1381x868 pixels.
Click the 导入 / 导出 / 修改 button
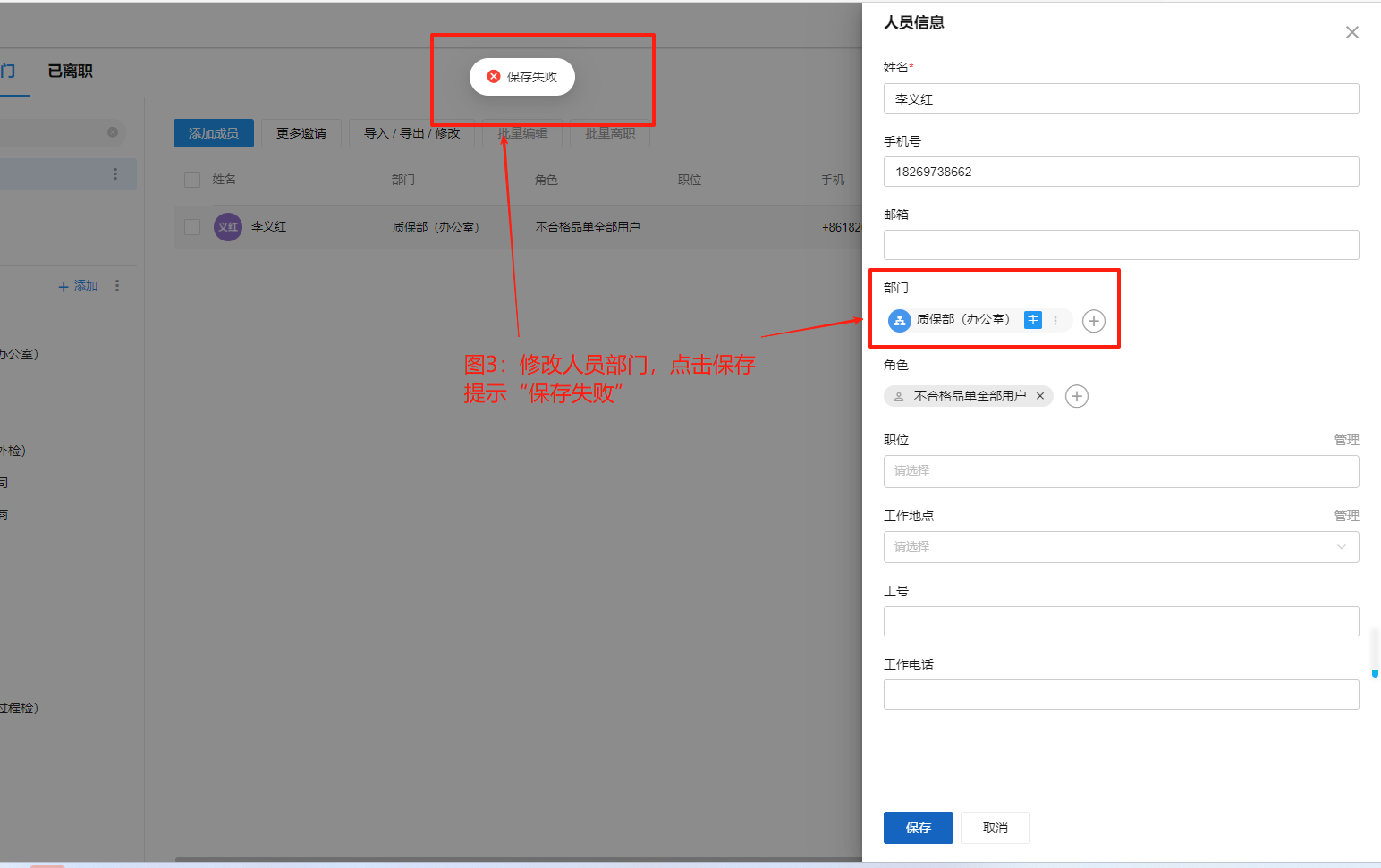pos(412,133)
